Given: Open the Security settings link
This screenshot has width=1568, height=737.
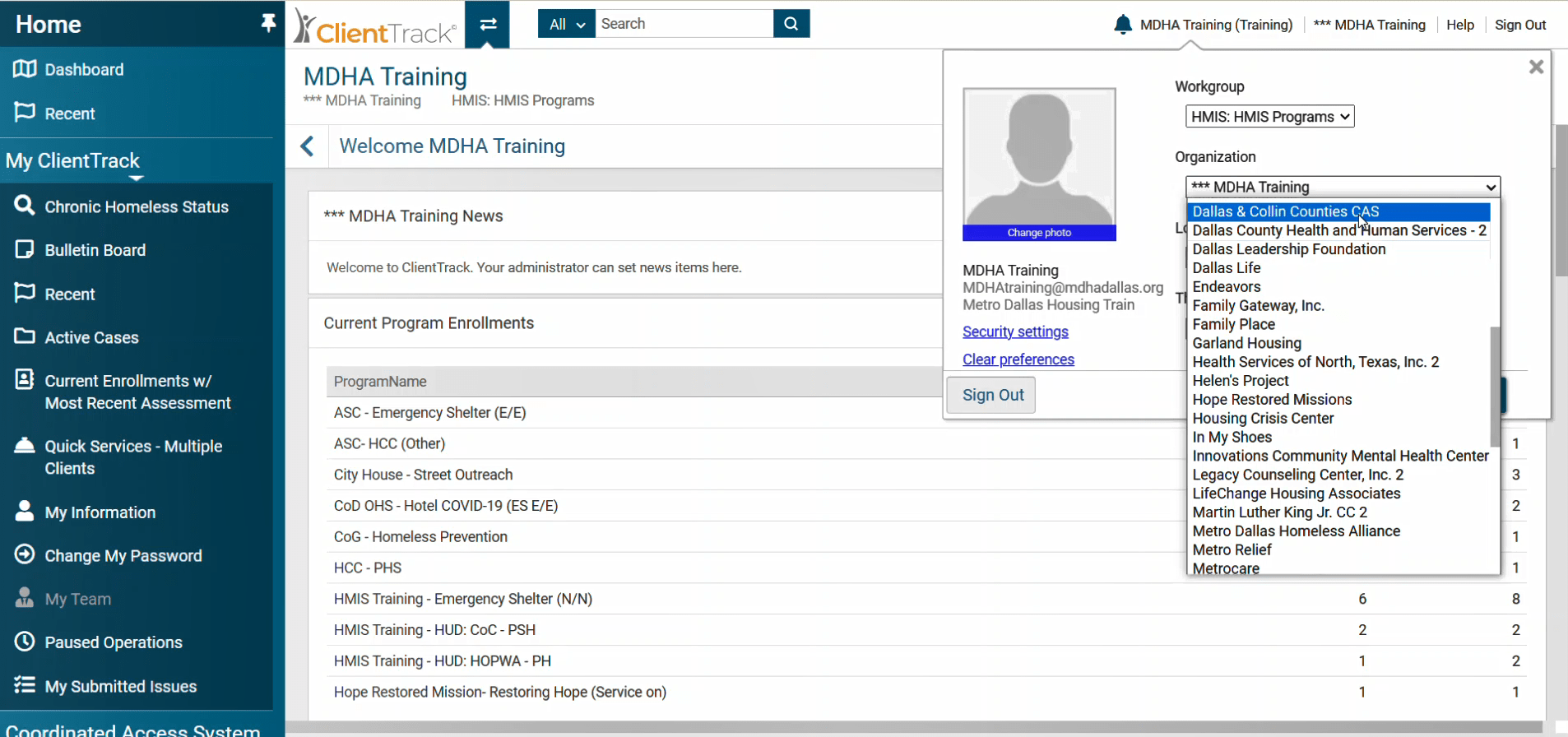Looking at the screenshot, I should [x=1015, y=331].
